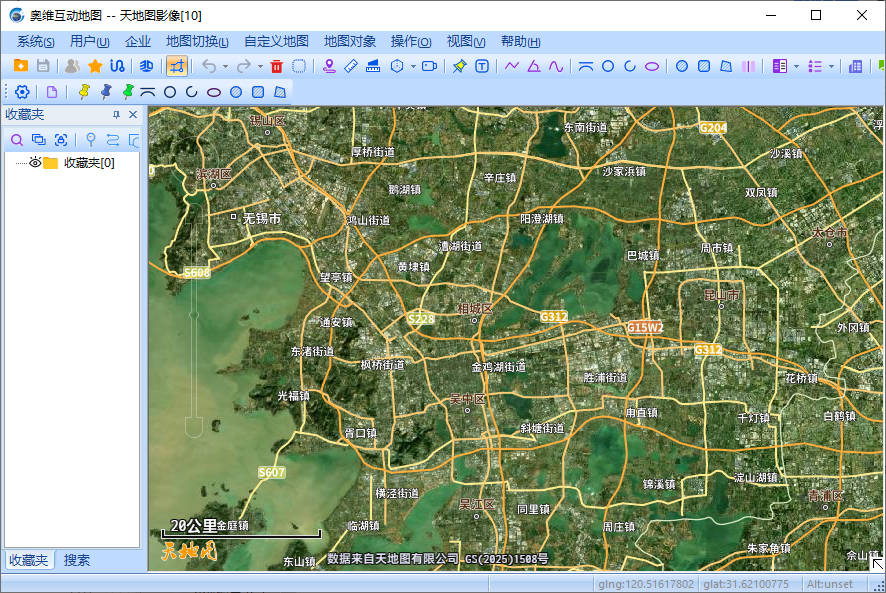Choose the purple ellipse drawing tool
Screen dimensions: 886x593
pos(652,66)
